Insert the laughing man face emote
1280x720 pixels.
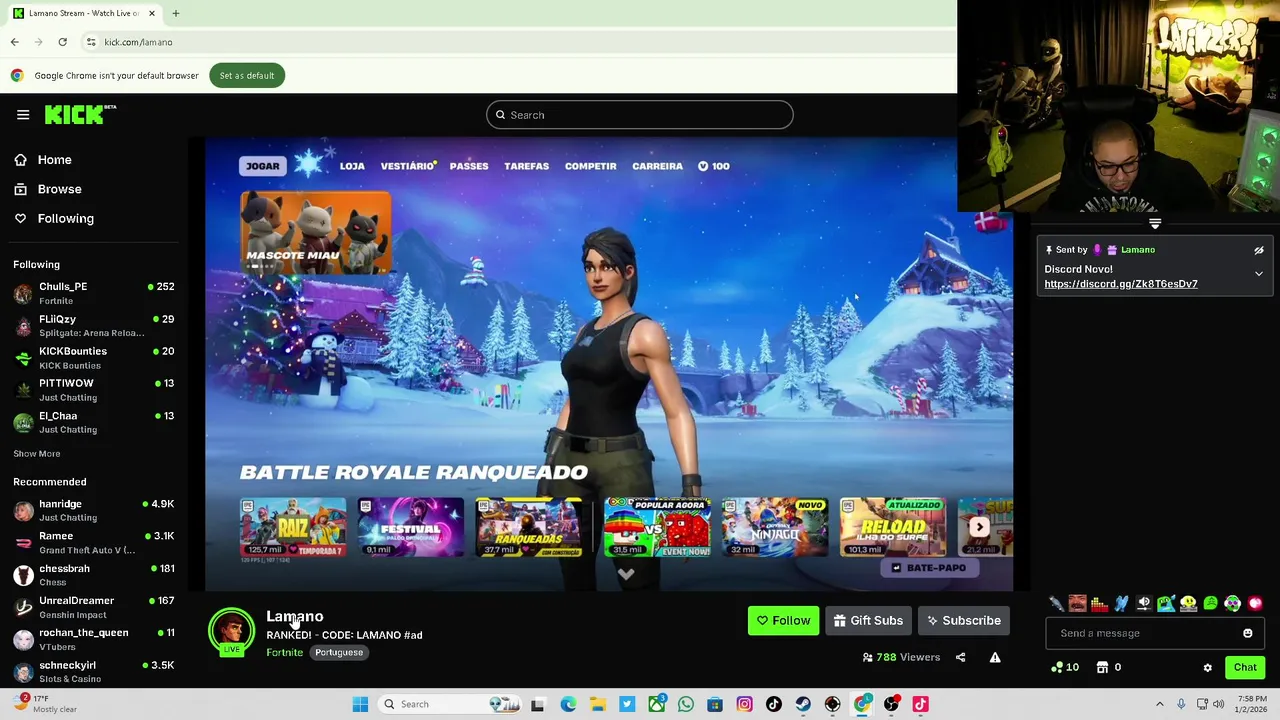[x=1077, y=603]
